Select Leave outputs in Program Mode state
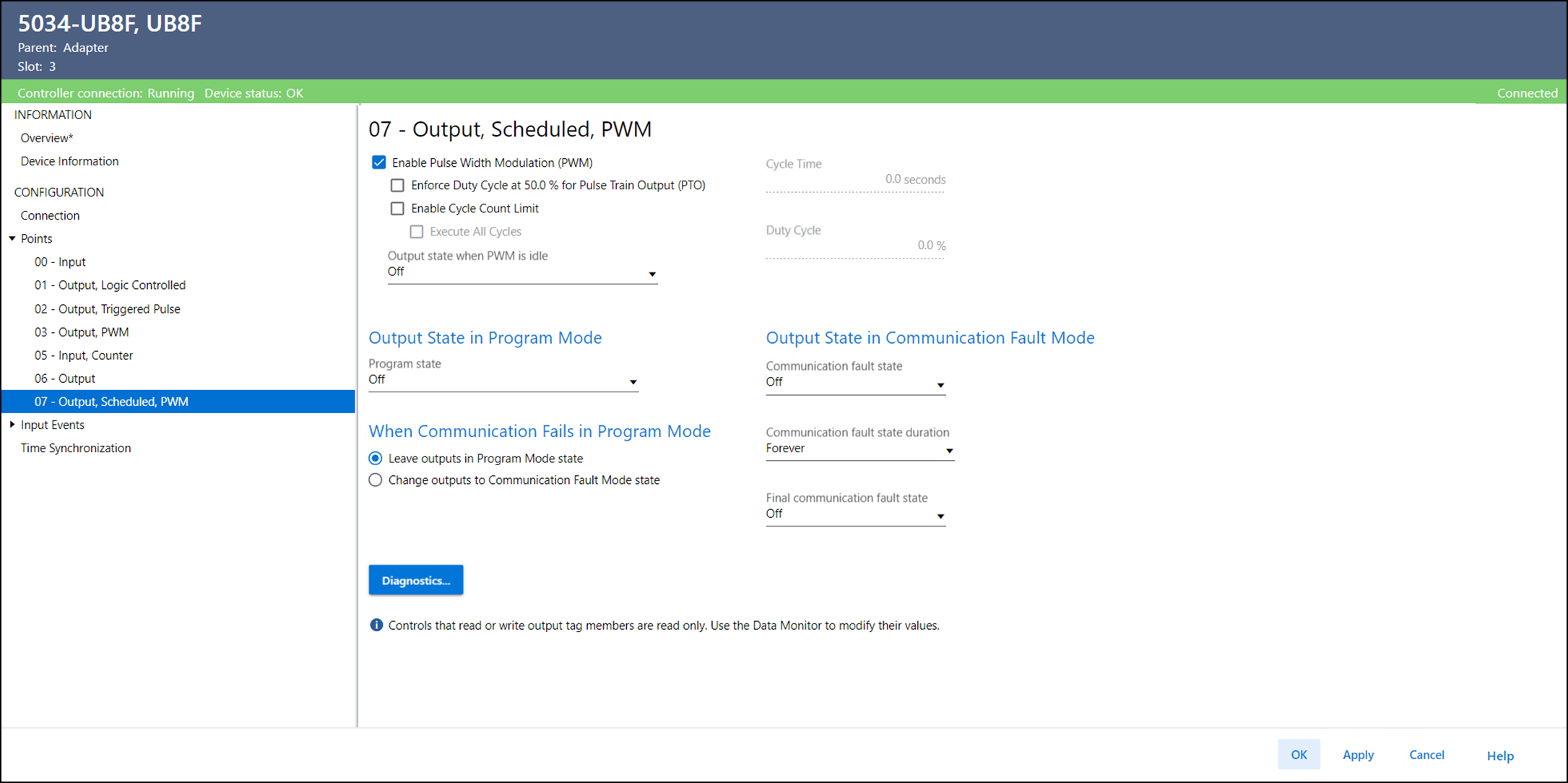Image resolution: width=1568 pixels, height=783 pixels. pos(376,459)
